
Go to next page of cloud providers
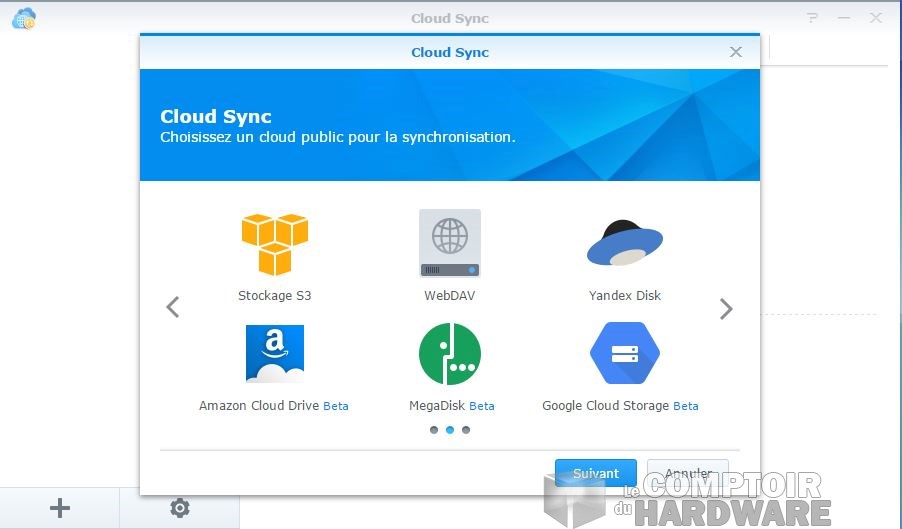(x=726, y=309)
